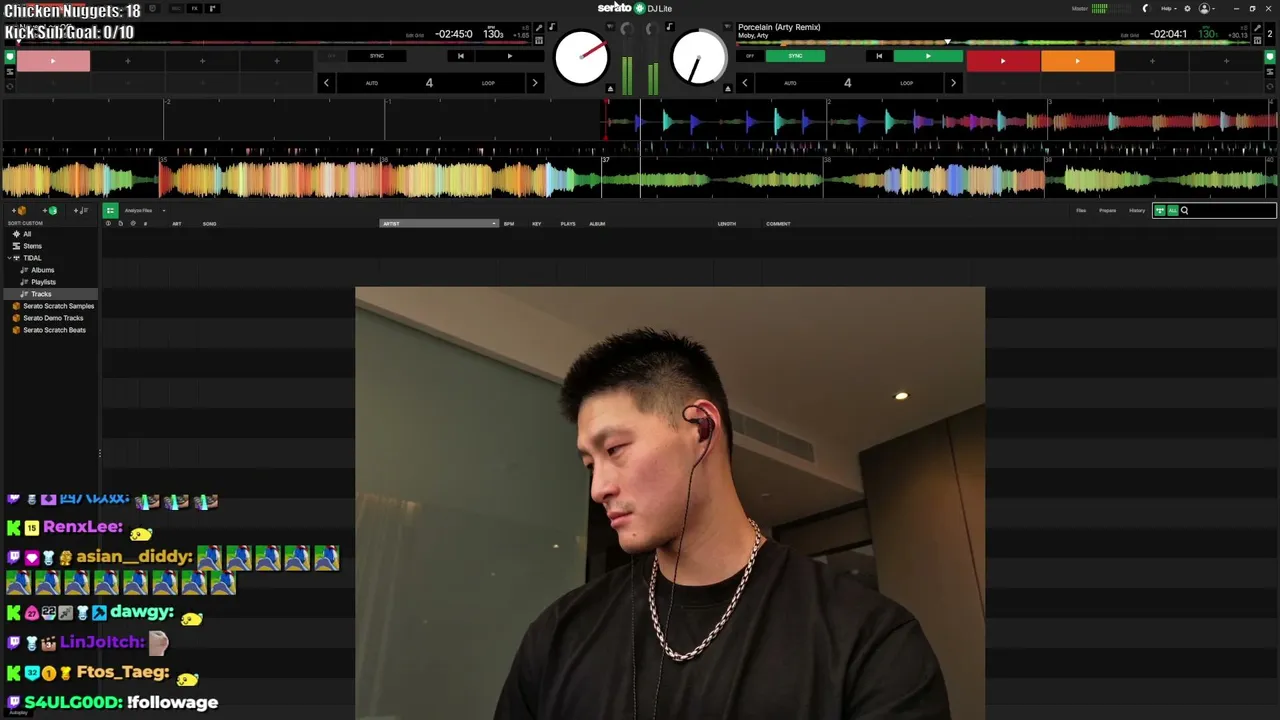Select the All crate
Screen dimensions: 1280x720
pos(27,234)
